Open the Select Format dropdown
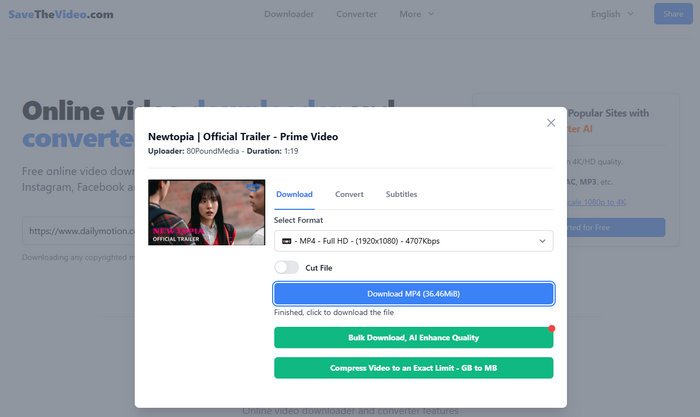 point(413,241)
